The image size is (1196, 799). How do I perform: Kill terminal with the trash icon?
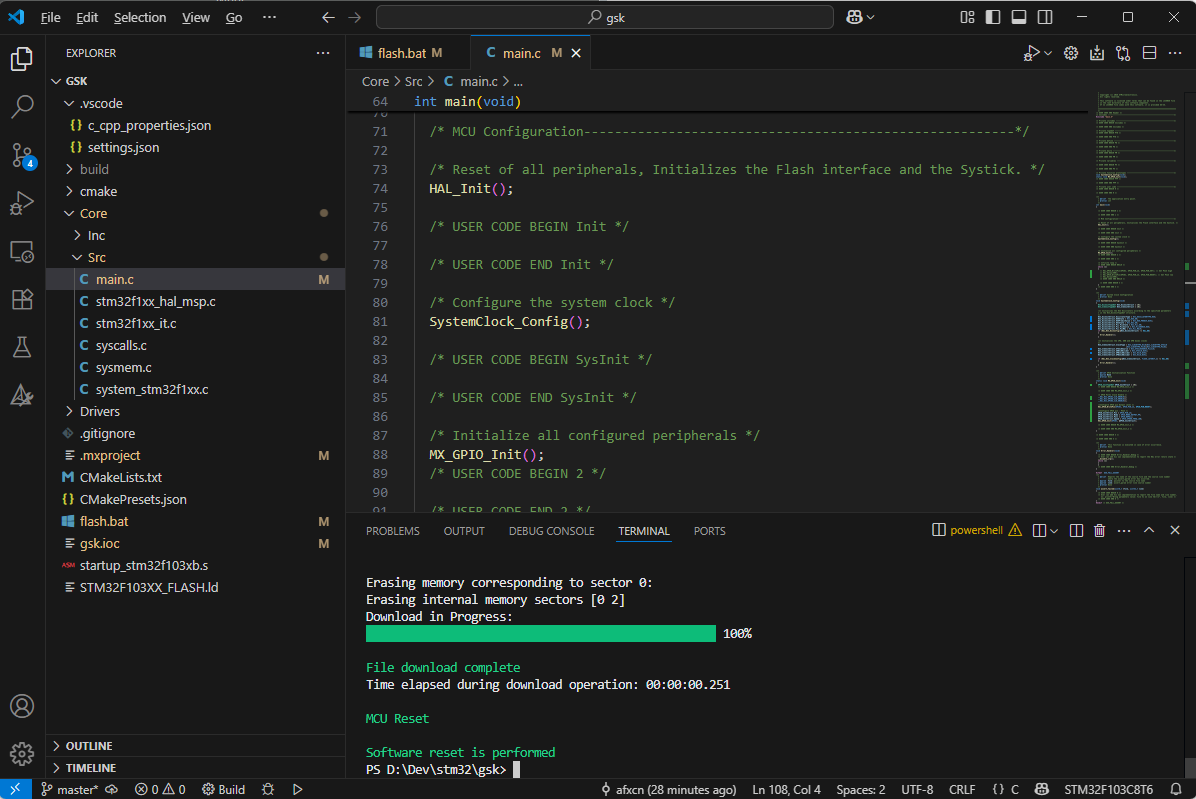[1099, 531]
